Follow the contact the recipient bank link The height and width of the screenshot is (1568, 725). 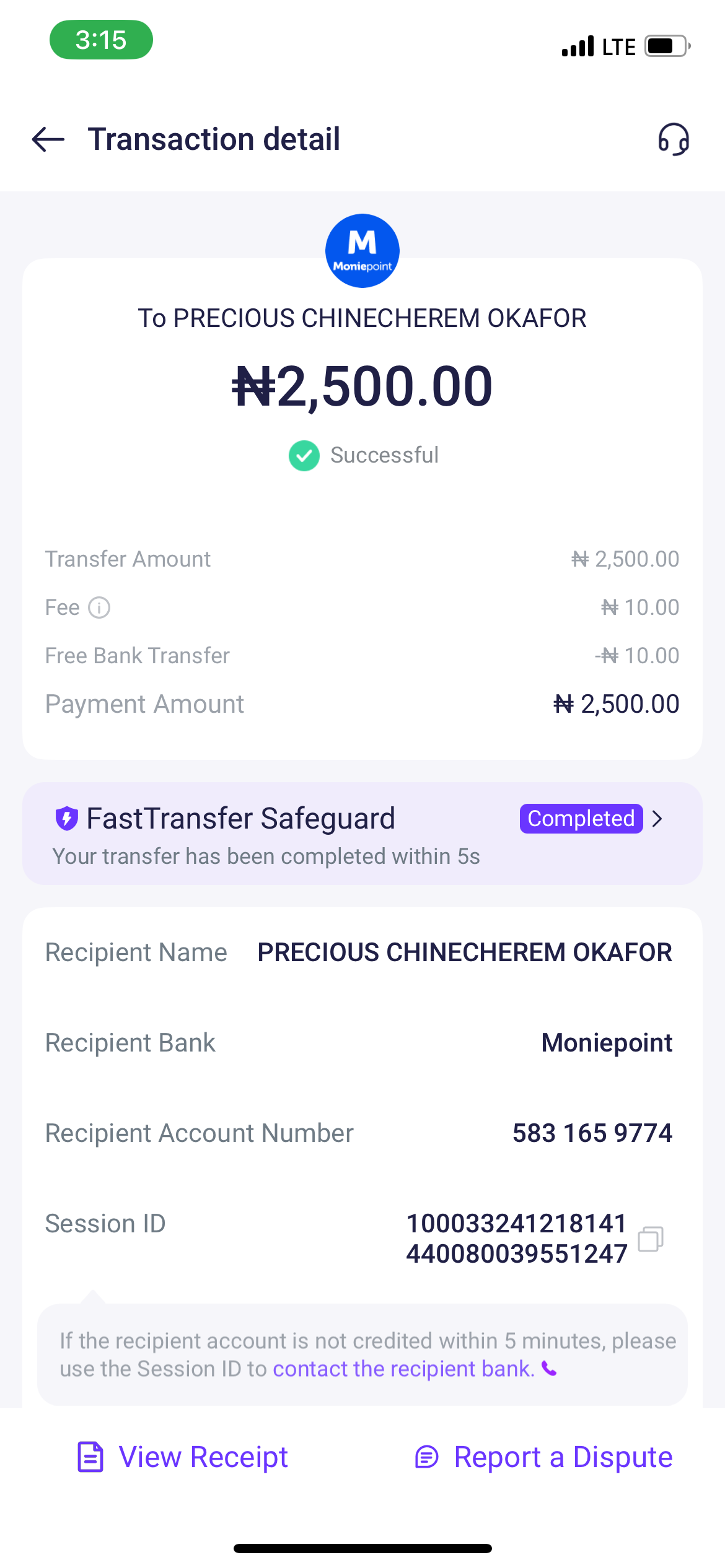[403, 1369]
